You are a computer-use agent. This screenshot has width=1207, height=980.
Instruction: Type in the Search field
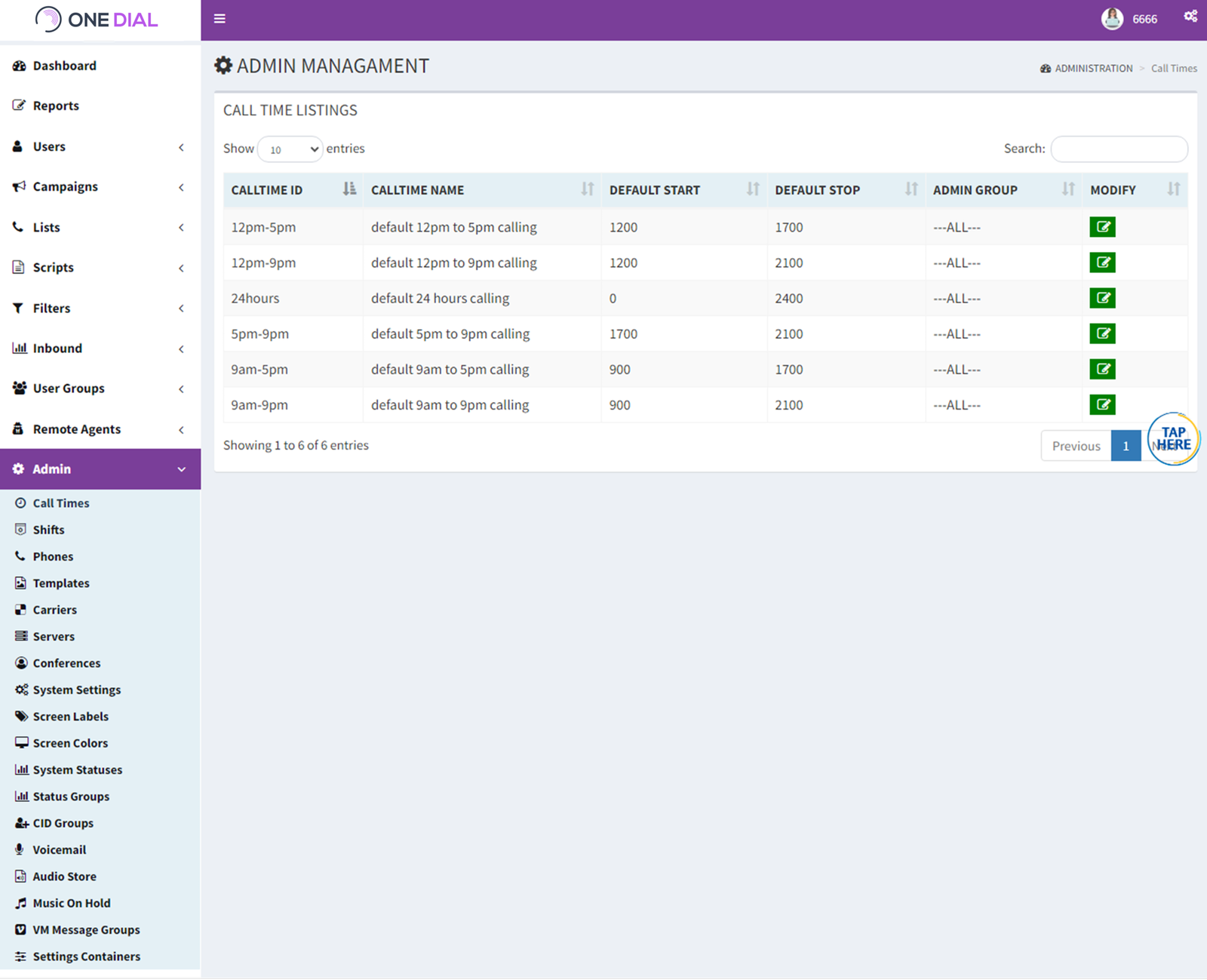click(x=1119, y=149)
